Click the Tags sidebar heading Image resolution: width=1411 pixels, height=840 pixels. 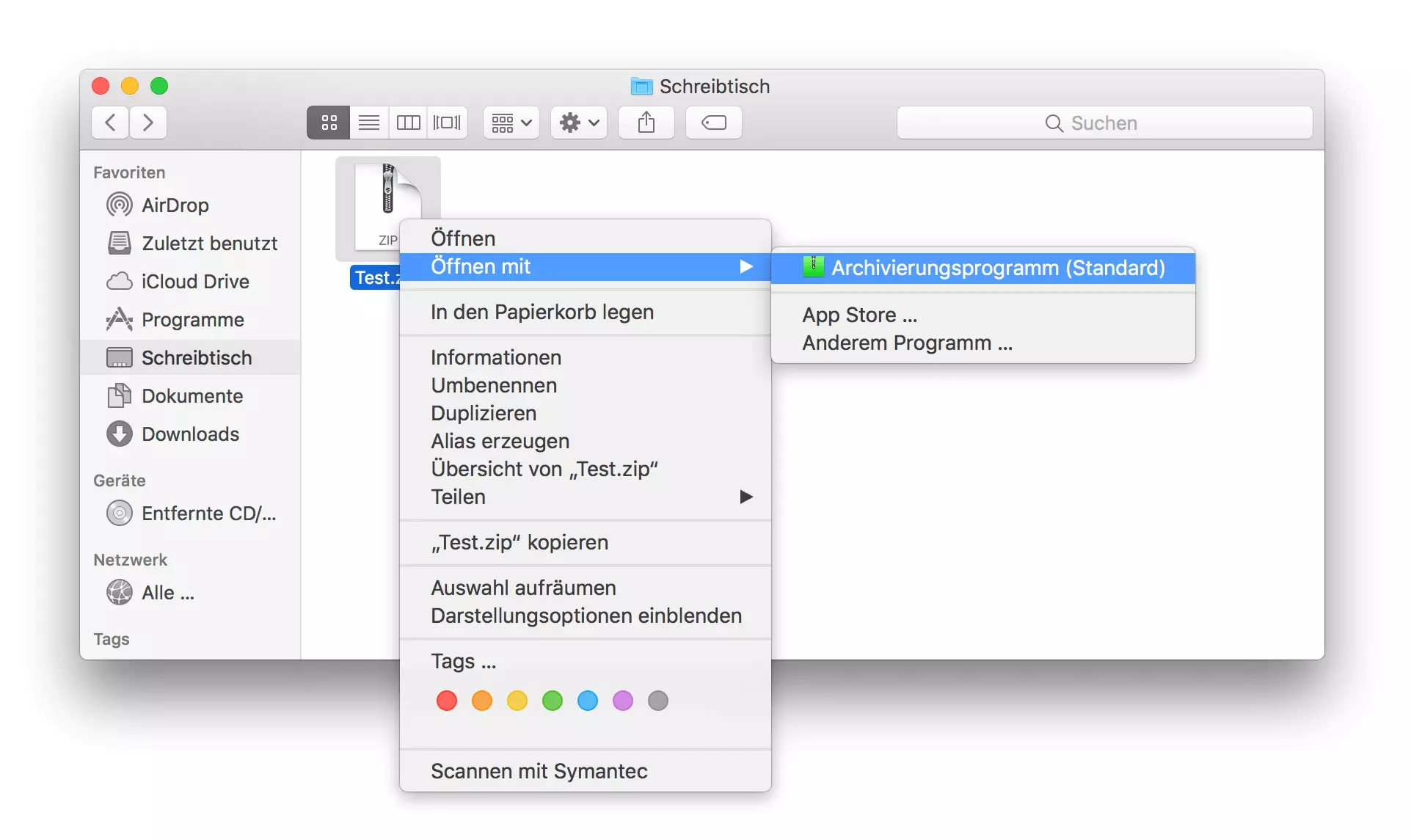[x=112, y=639]
